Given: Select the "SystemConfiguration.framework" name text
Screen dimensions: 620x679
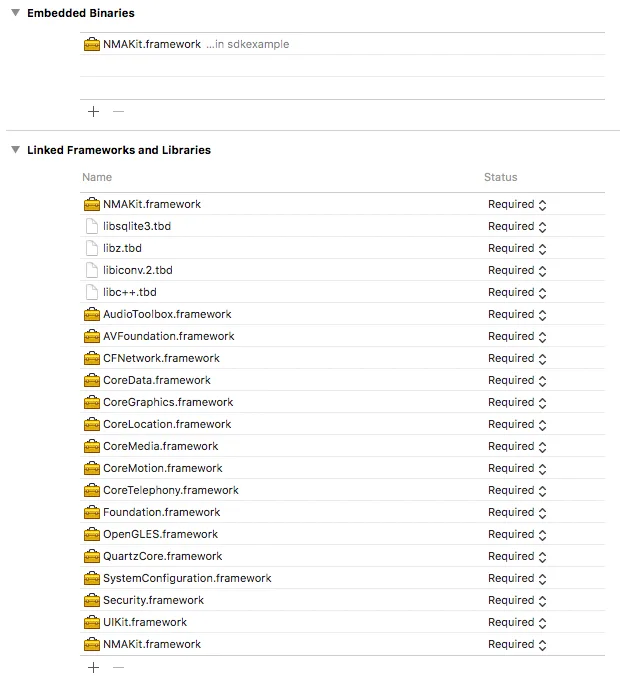Looking at the screenshot, I should pos(187,579).
